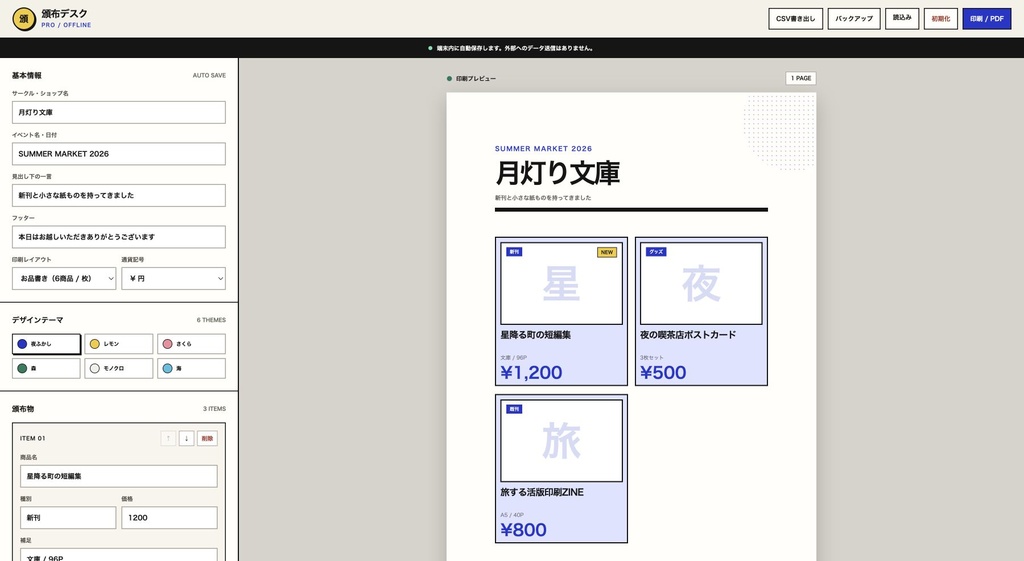Click the 印刷 / PDF button
The height and width of the screenshot is (561, 1024).
pyautogui.click(x=986, y=19)
